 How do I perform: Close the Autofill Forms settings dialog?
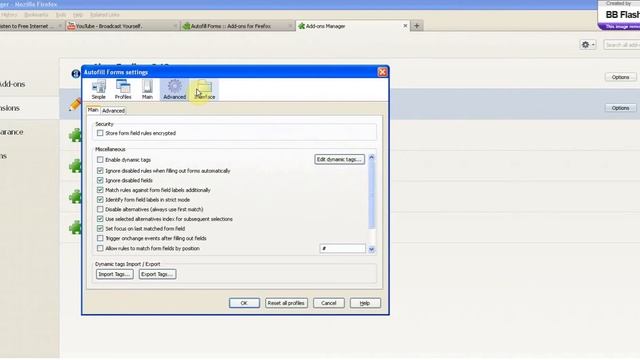pyautogui.click(x=382, y=72)
